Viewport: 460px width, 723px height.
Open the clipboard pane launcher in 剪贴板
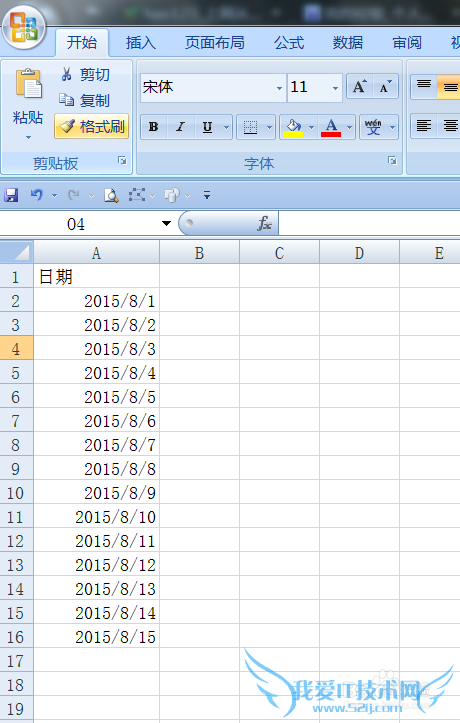(122, 160)
